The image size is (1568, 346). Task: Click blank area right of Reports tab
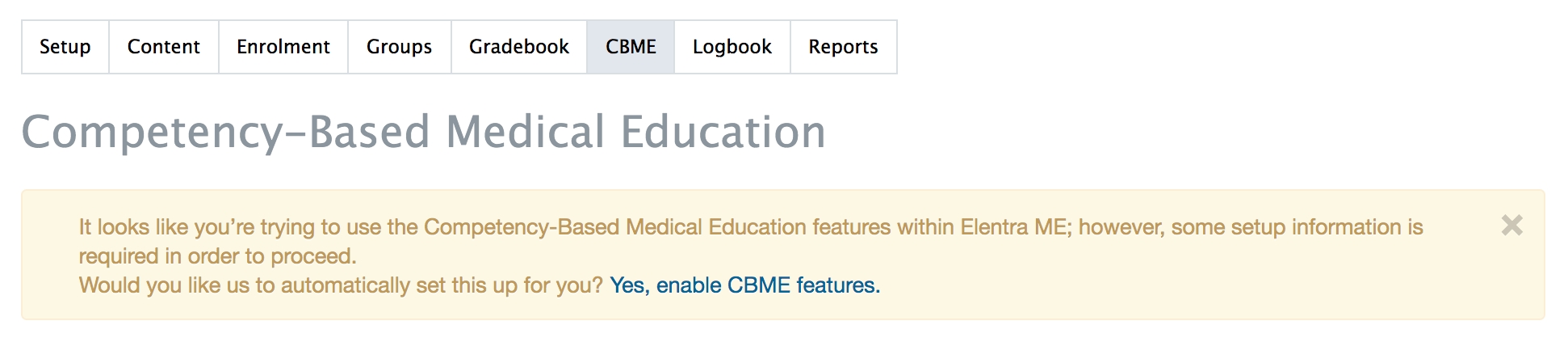(1130, 47)
